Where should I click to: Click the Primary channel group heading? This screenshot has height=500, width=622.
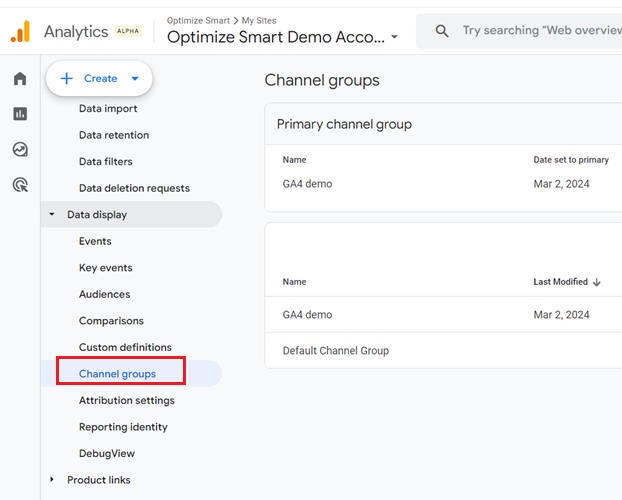(344, 124)
